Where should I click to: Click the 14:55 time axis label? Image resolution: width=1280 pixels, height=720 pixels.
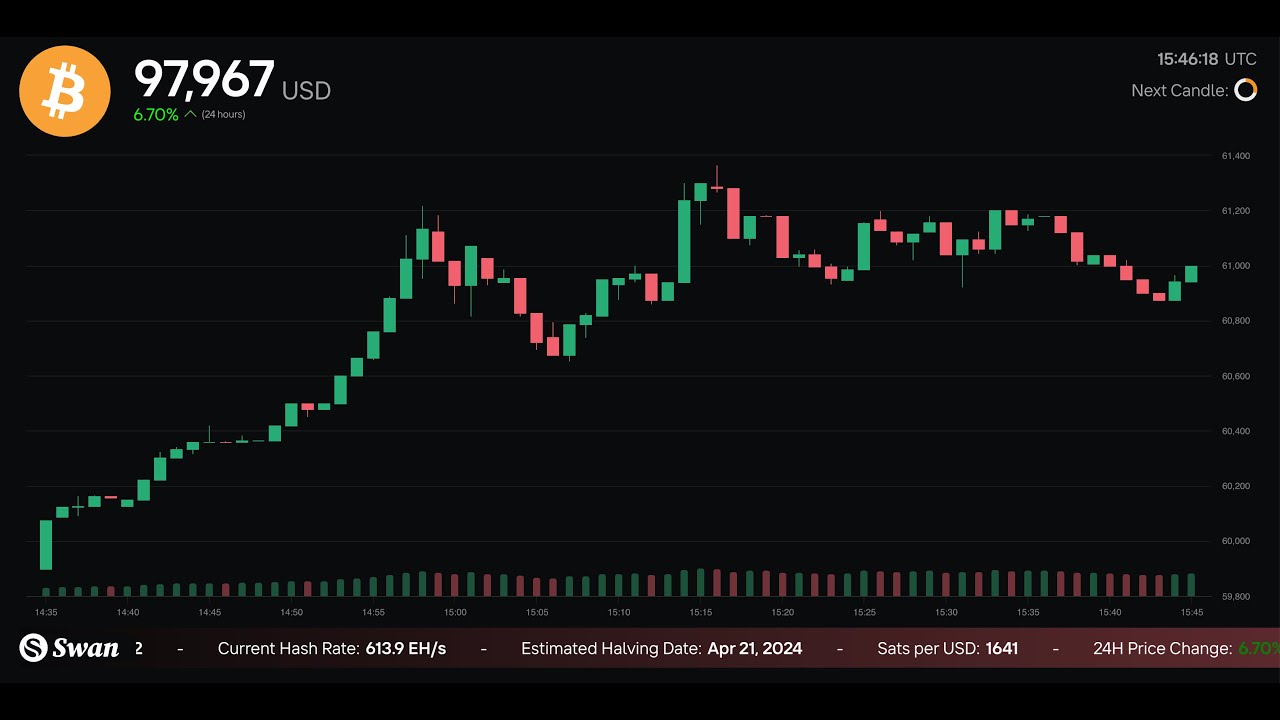[373, 612]
